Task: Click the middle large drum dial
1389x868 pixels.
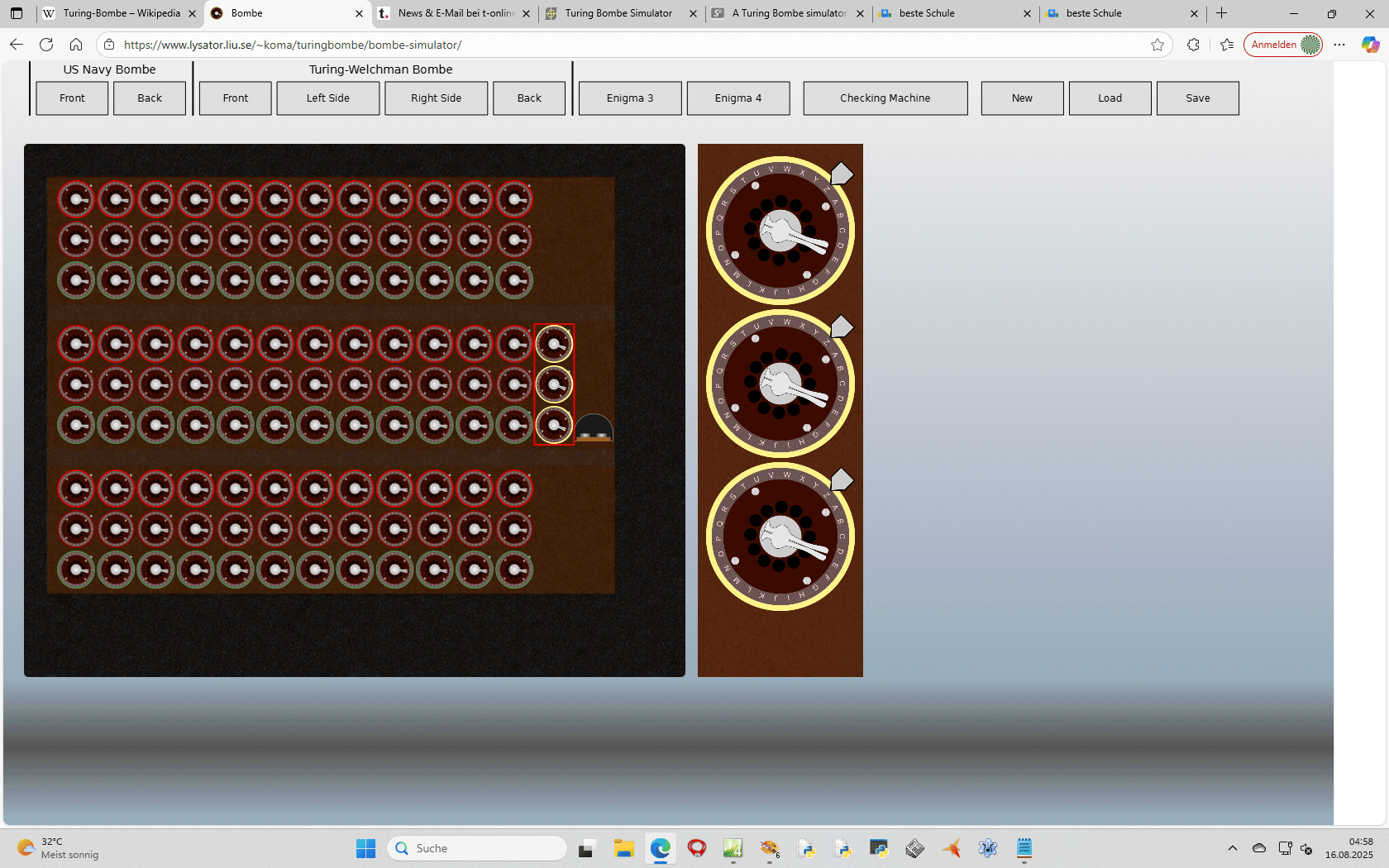Action: (x=780, y=384)
